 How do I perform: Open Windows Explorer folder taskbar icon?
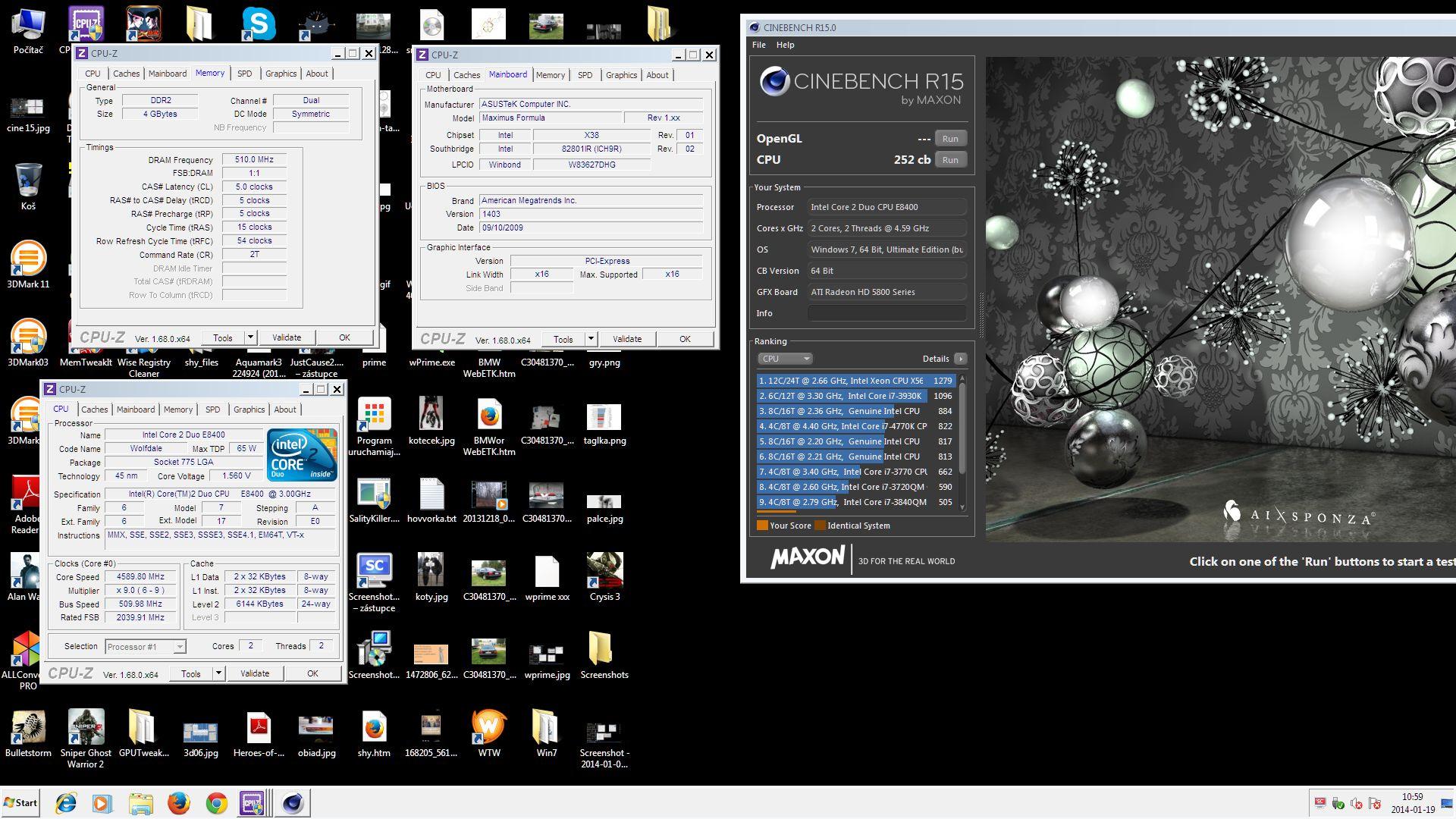tap(140, 803)
